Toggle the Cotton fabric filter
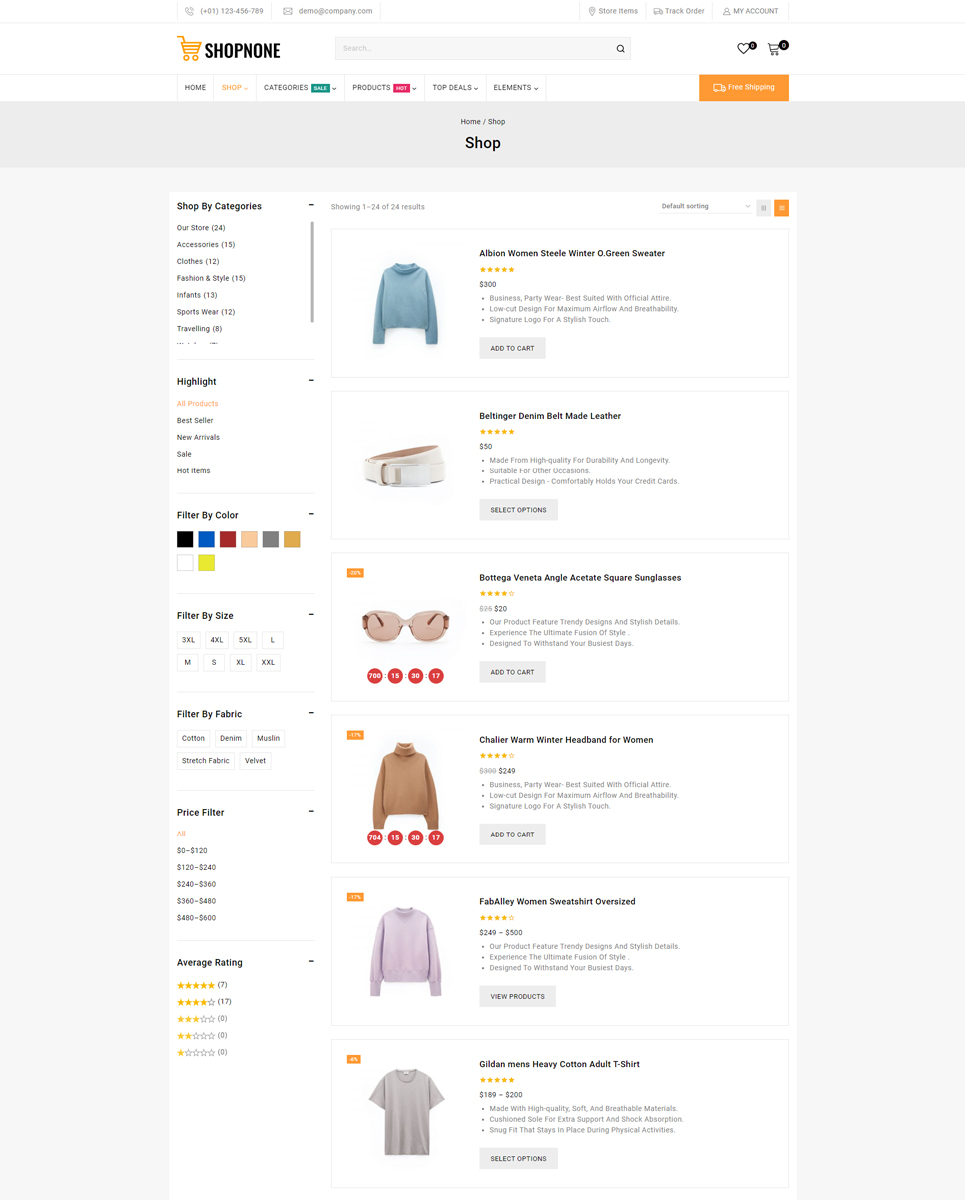The image size is (965, 1200). pyautogui.click(x=193, y=739)
